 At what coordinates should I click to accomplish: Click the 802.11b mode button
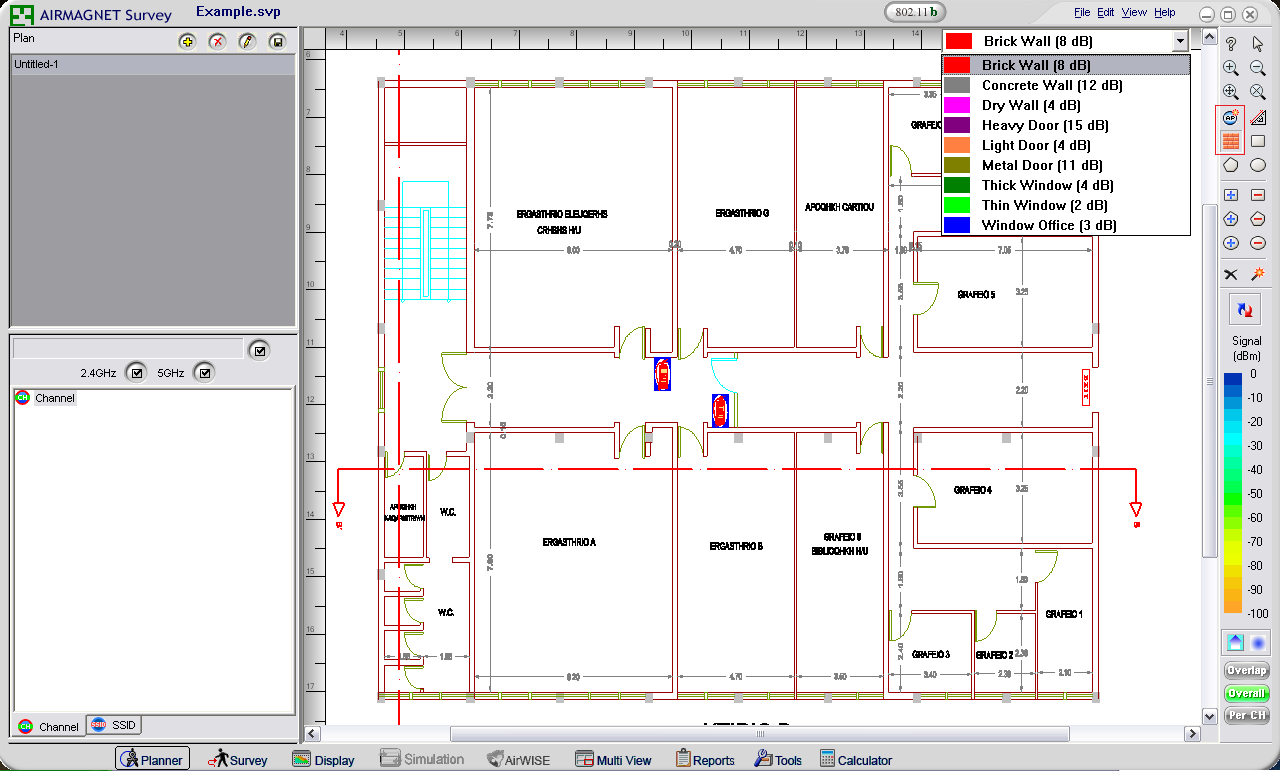[916, 12]
